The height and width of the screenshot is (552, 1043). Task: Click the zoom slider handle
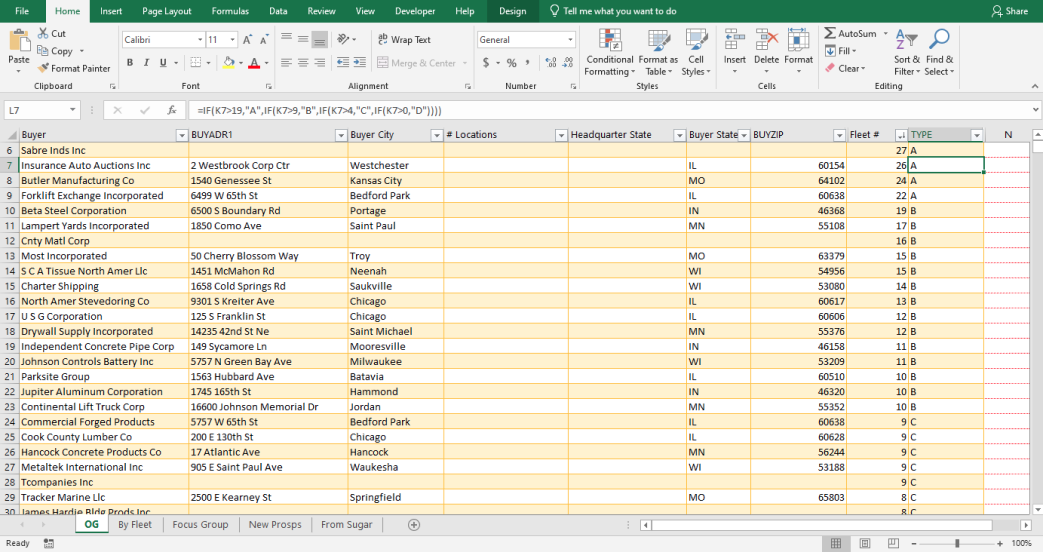point(957,543)
